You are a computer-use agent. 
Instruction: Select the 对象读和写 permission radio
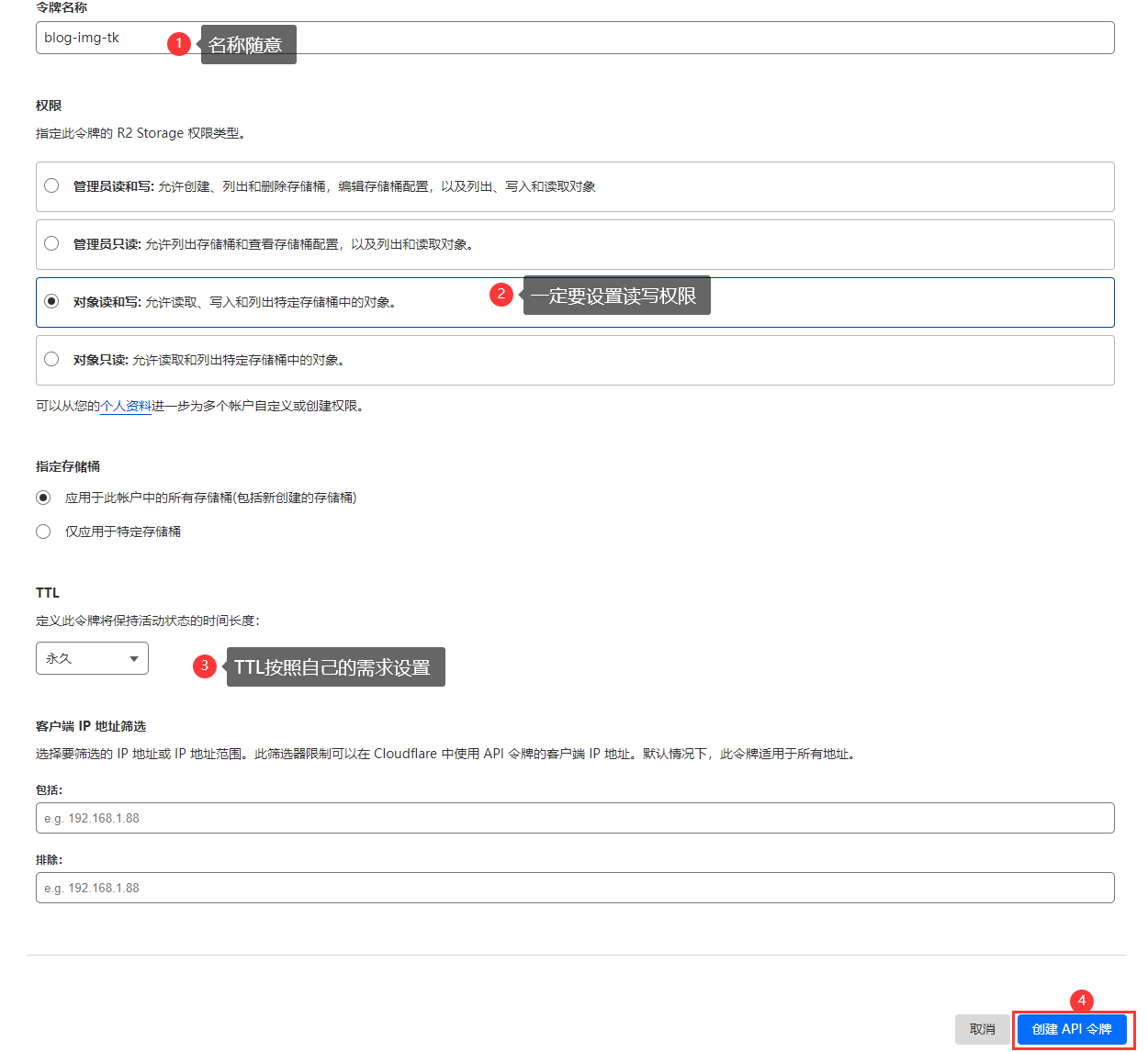pos(51,302)
